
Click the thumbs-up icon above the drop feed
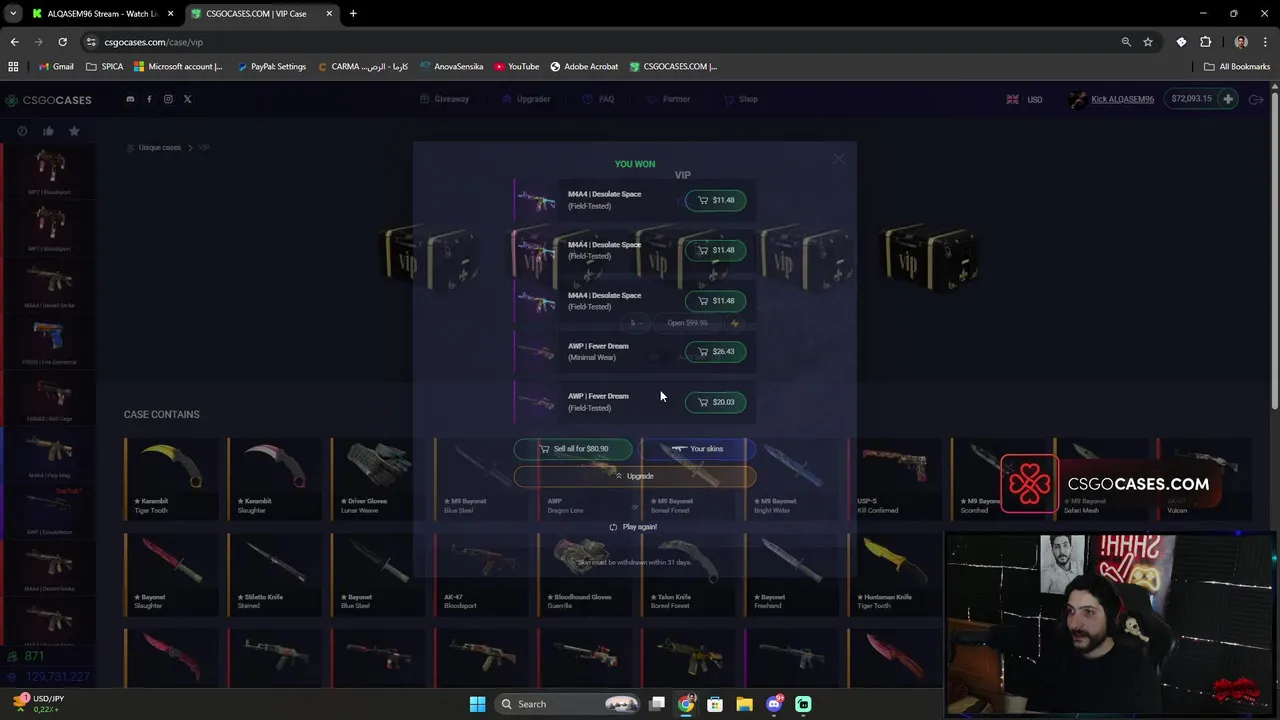point(48,131)
